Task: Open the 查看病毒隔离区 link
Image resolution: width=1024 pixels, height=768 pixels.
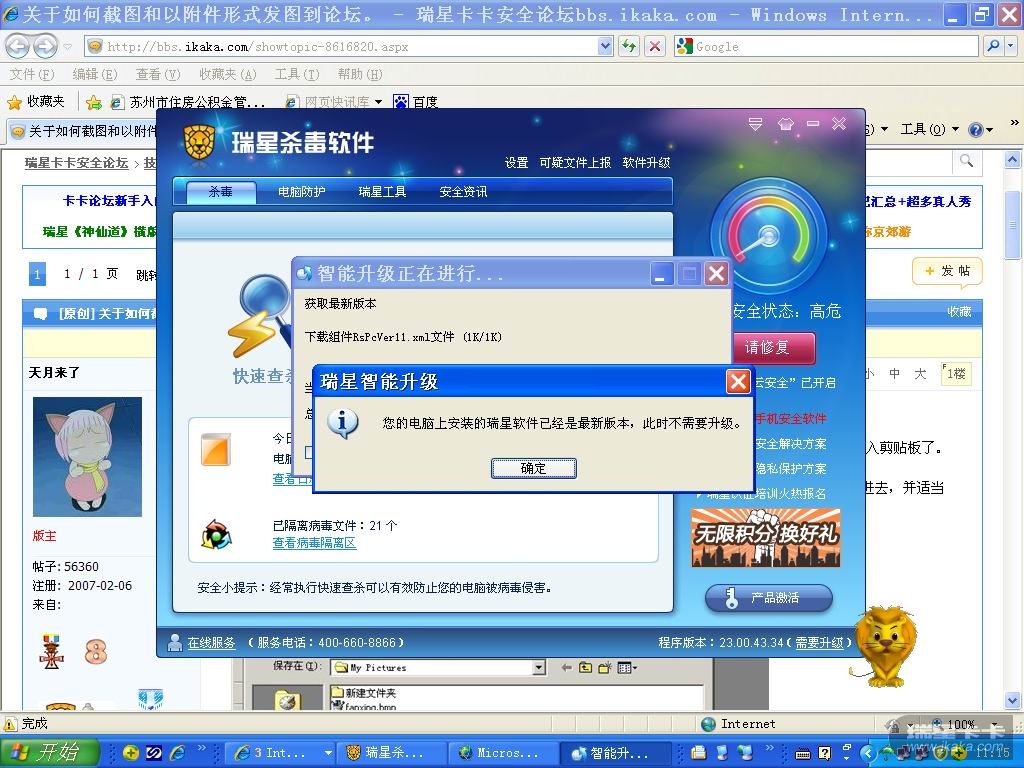Action: (x=314, y=543)
